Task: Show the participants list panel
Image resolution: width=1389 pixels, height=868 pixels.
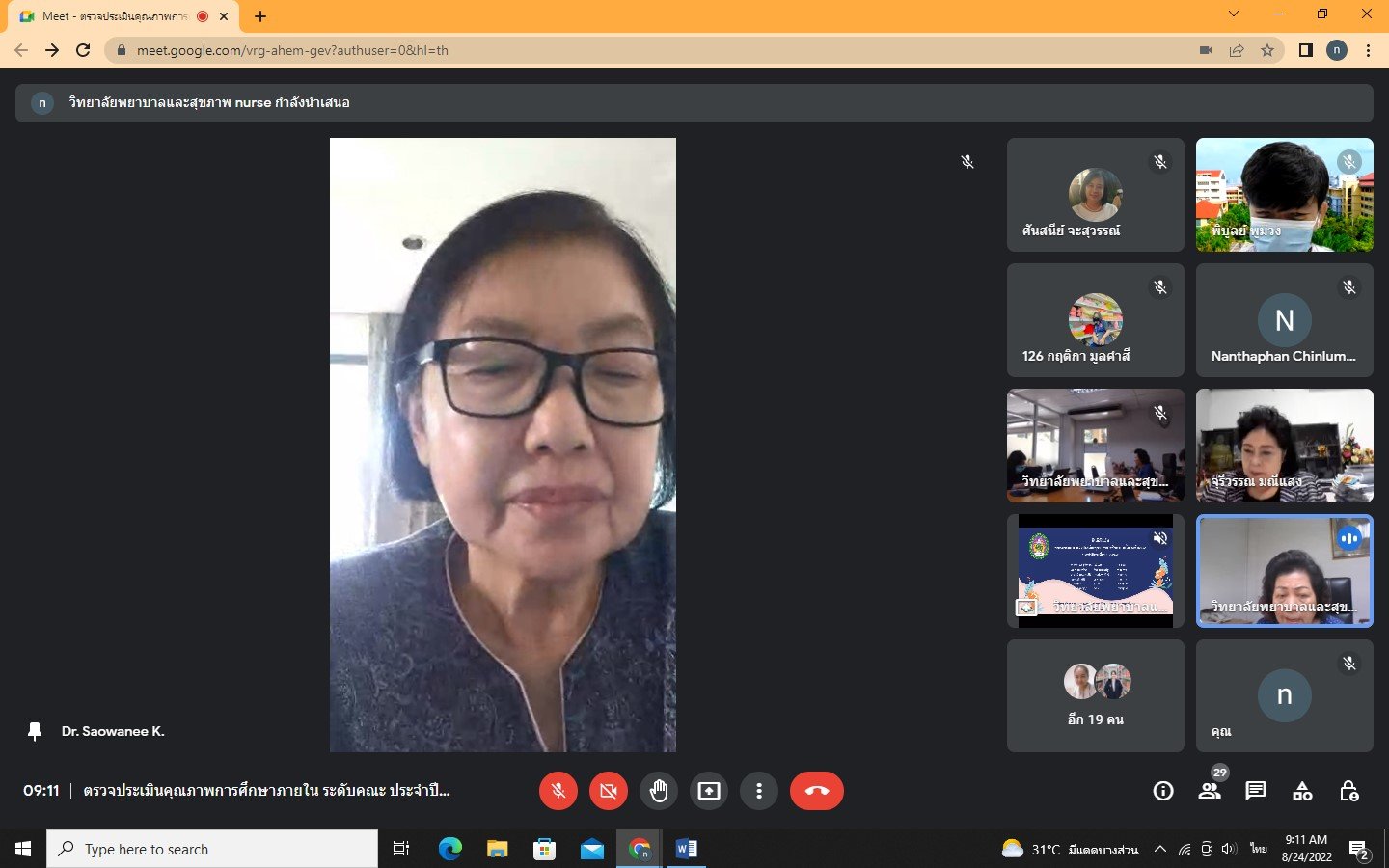Action: coord(1209,792)
